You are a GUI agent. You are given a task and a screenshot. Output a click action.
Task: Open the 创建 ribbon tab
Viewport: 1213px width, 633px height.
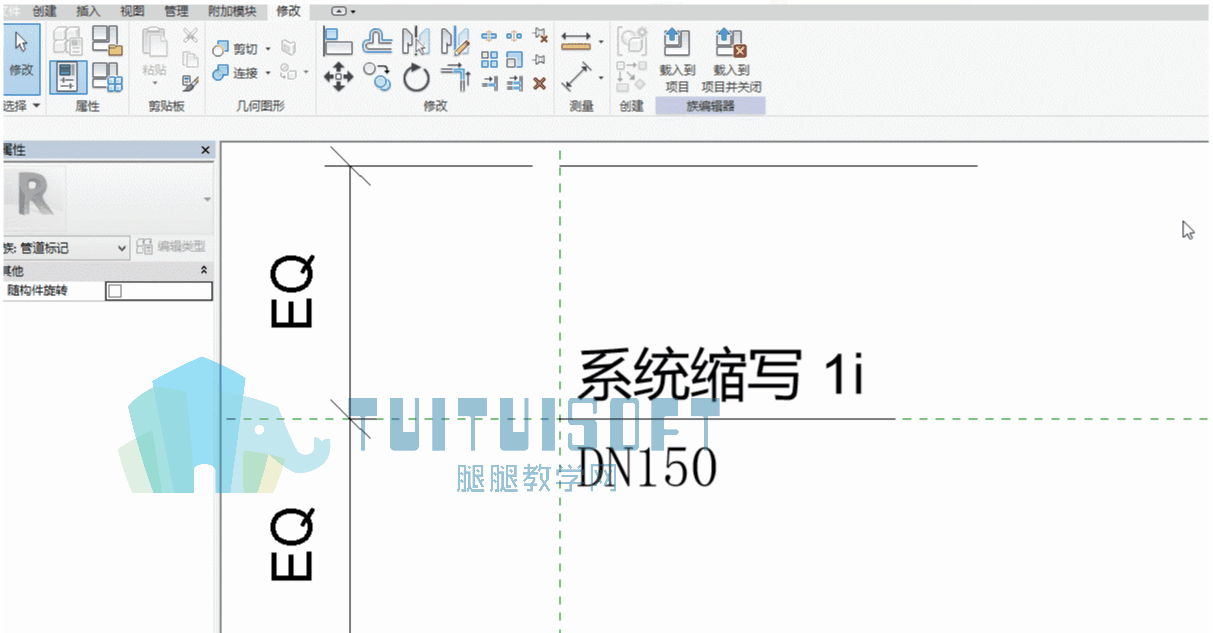click(x=44, y=11)
